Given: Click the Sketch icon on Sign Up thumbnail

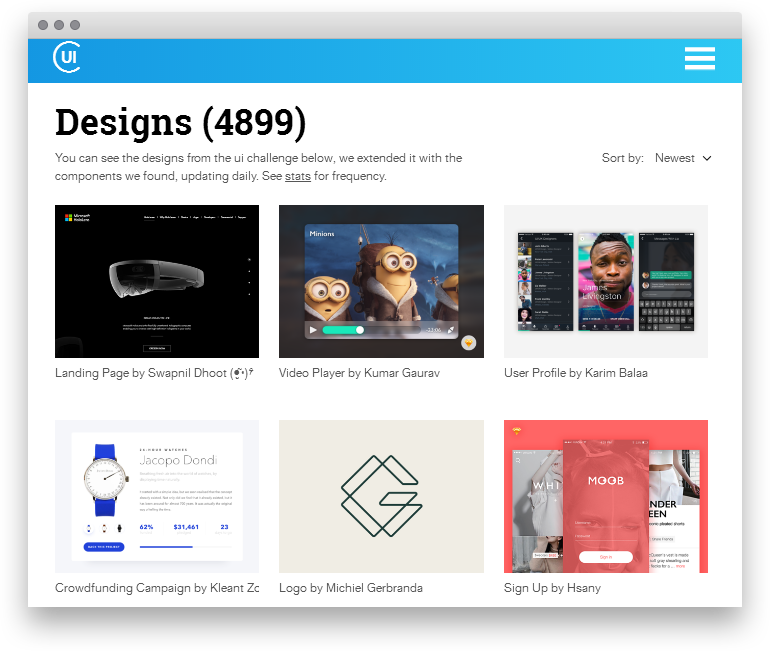Looking at the screenshot, I should point(516,431).
